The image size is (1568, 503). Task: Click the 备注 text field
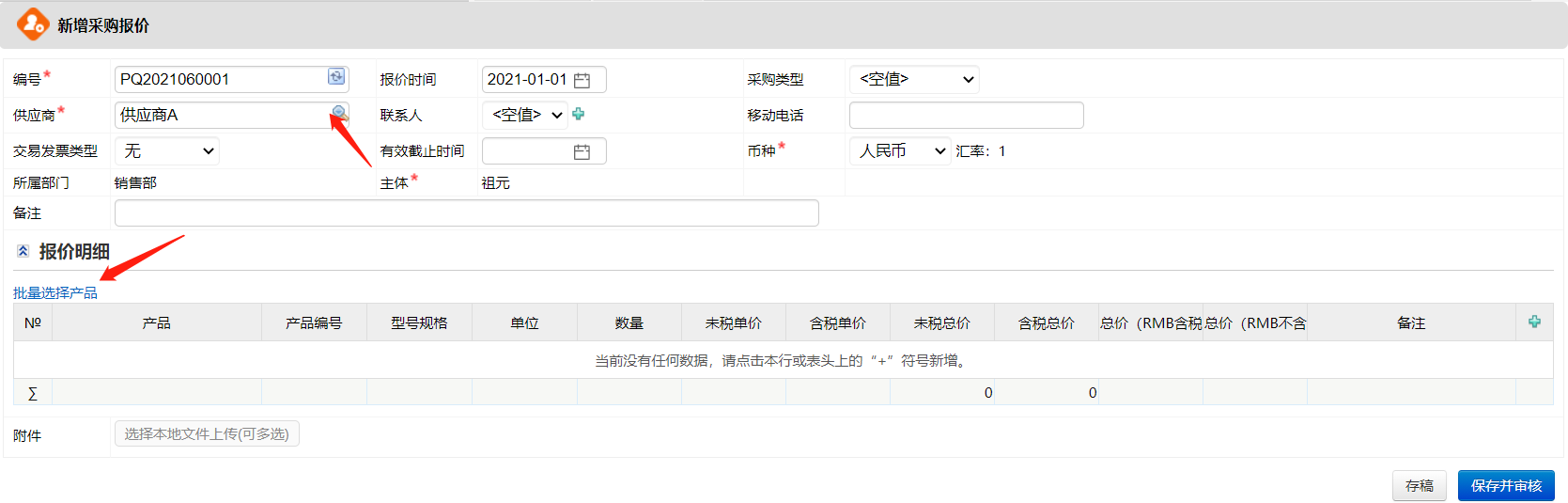(467, 212)
